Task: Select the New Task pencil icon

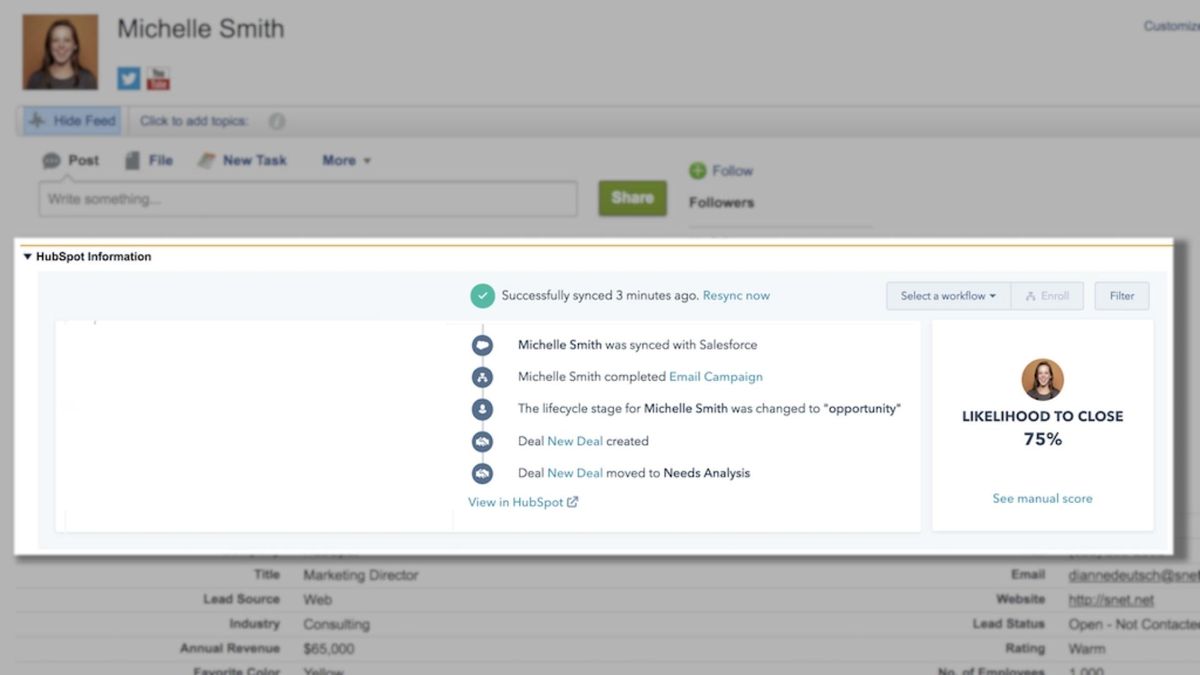Action: [207, 159]
